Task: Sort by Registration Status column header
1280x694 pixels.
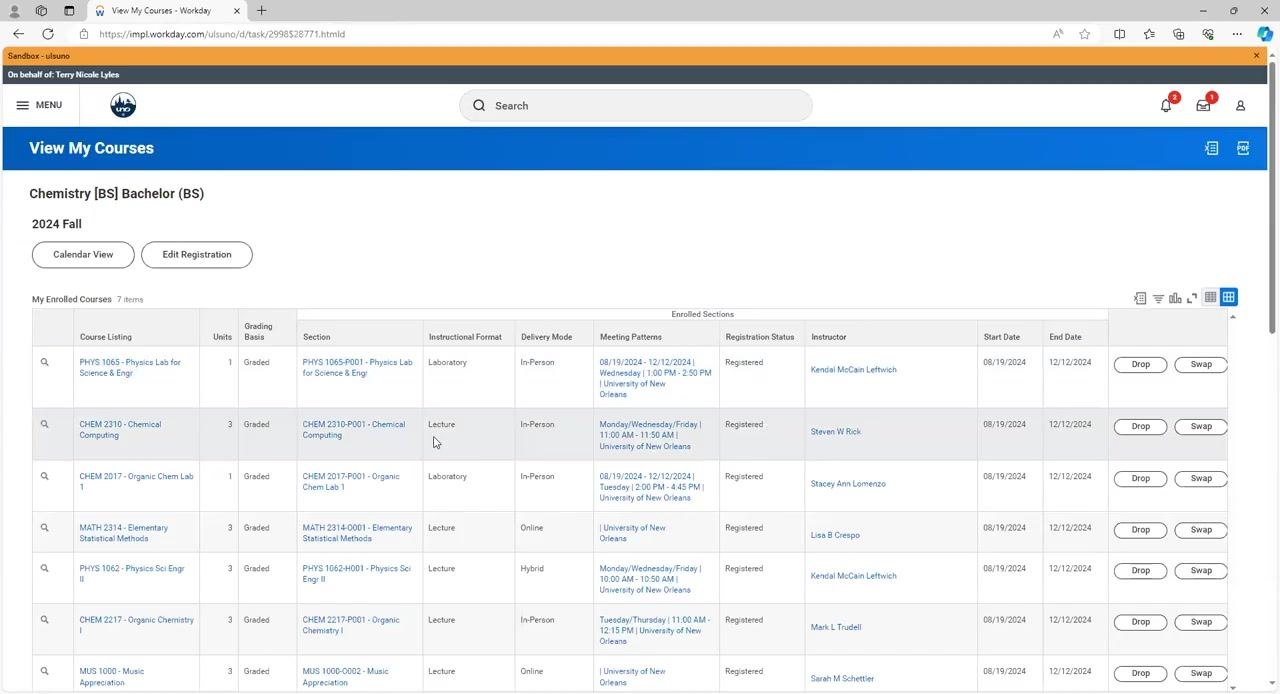Action: tap(760, 337)
